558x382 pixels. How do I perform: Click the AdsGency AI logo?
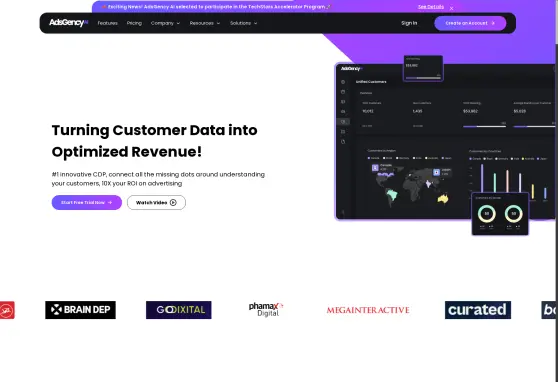[x=68, y=23]
